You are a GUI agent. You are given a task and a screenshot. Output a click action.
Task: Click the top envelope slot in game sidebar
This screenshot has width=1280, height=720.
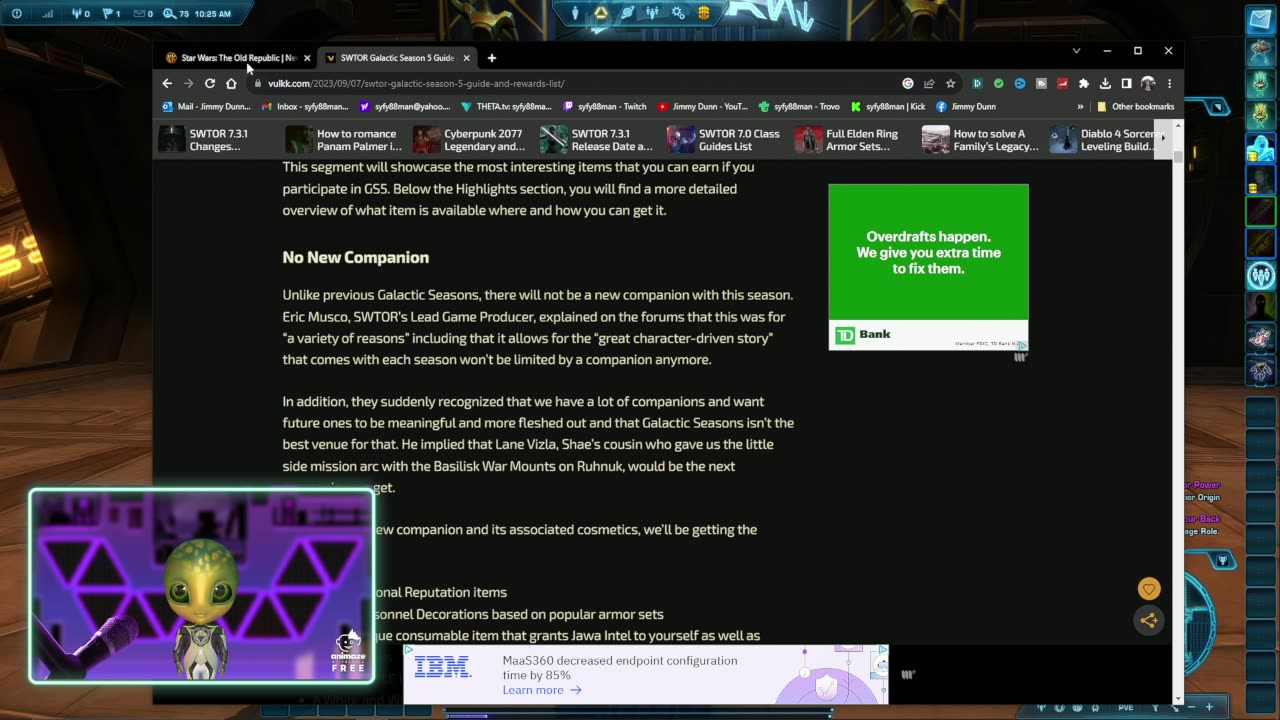[x=1260, y=20]
